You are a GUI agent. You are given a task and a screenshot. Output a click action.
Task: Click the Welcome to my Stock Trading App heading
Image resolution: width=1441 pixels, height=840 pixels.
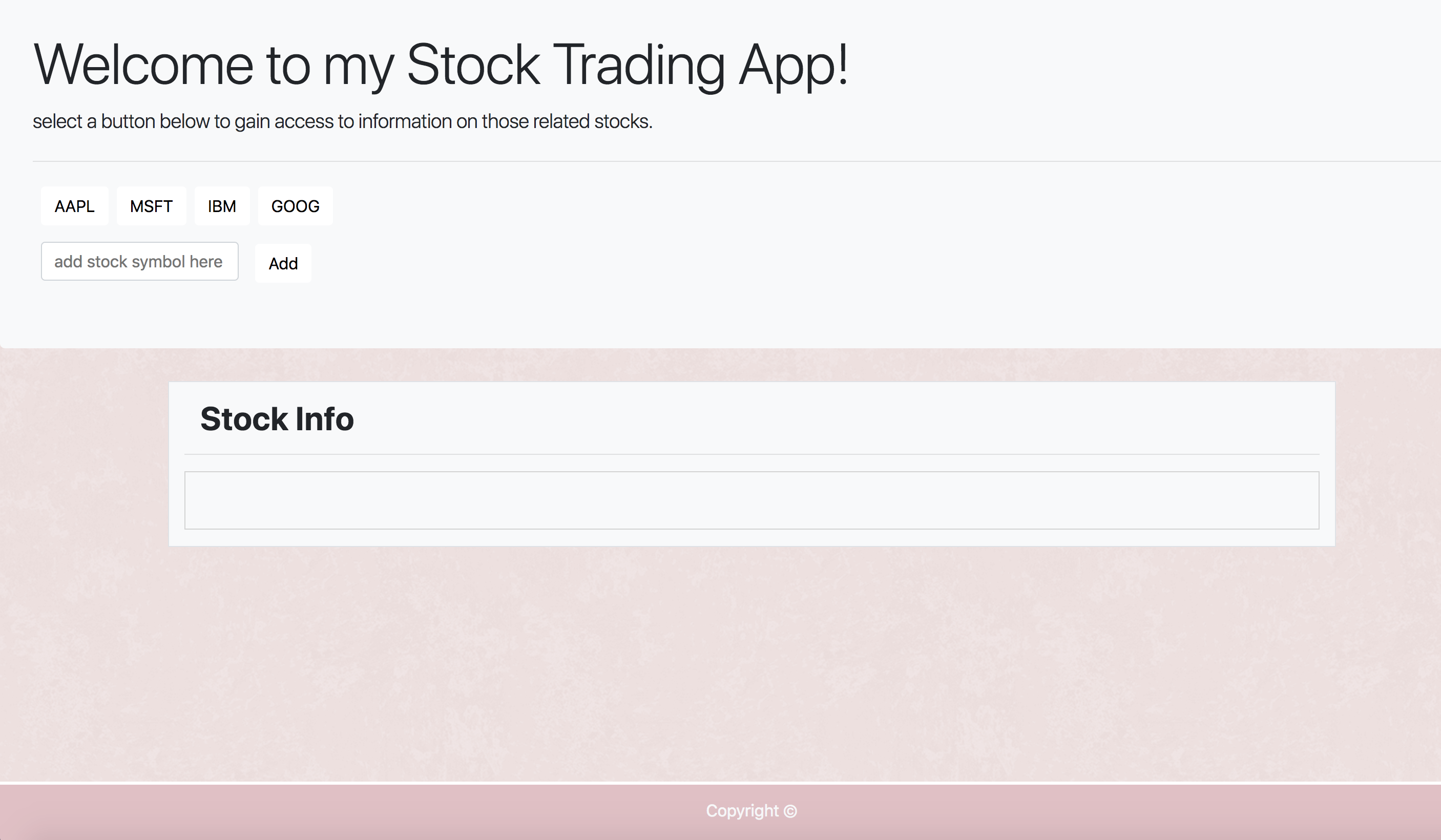[x=441, y=66]
